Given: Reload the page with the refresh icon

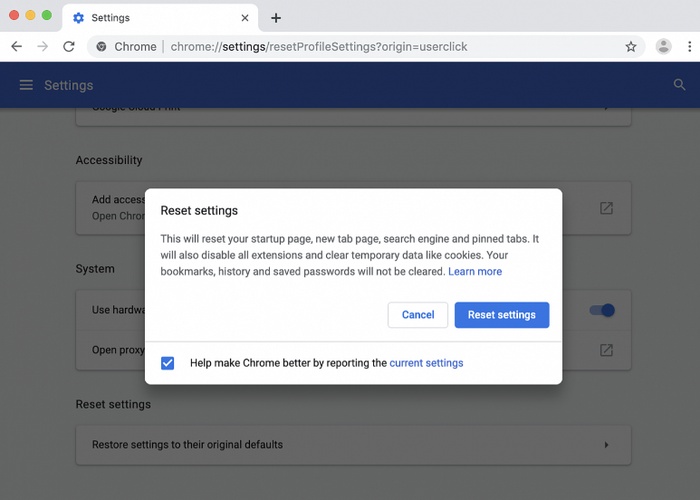Looking at the screenshot, I should 69,46.
